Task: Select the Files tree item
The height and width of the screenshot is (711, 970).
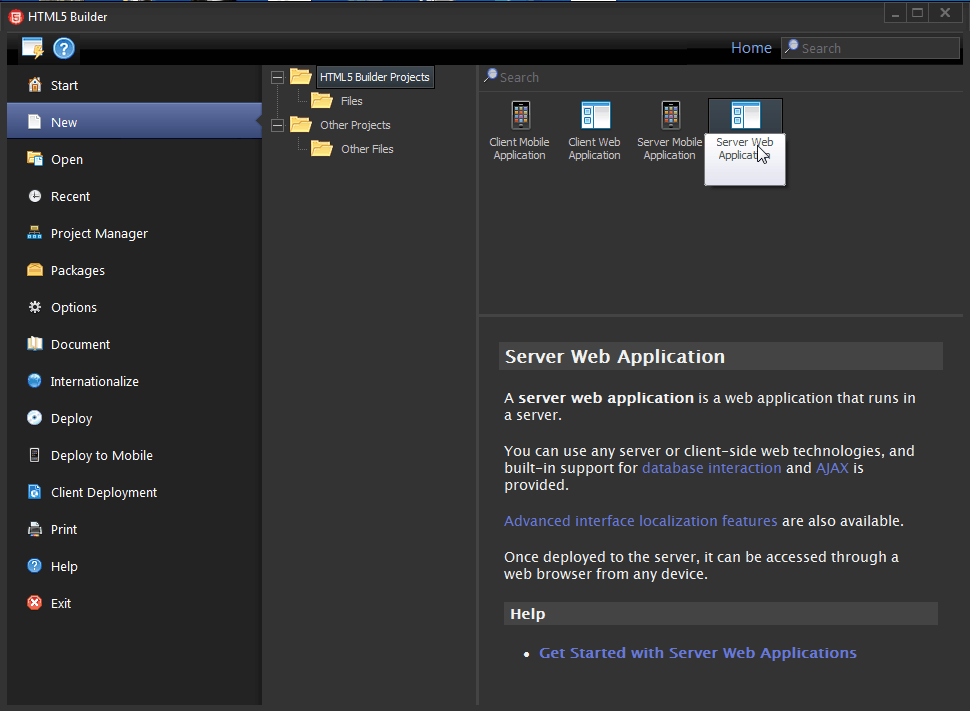Action: [x=351, y=101]
